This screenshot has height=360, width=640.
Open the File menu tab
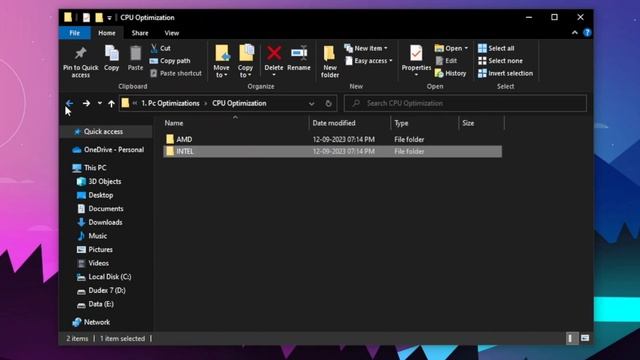click(x=75, y=33)
